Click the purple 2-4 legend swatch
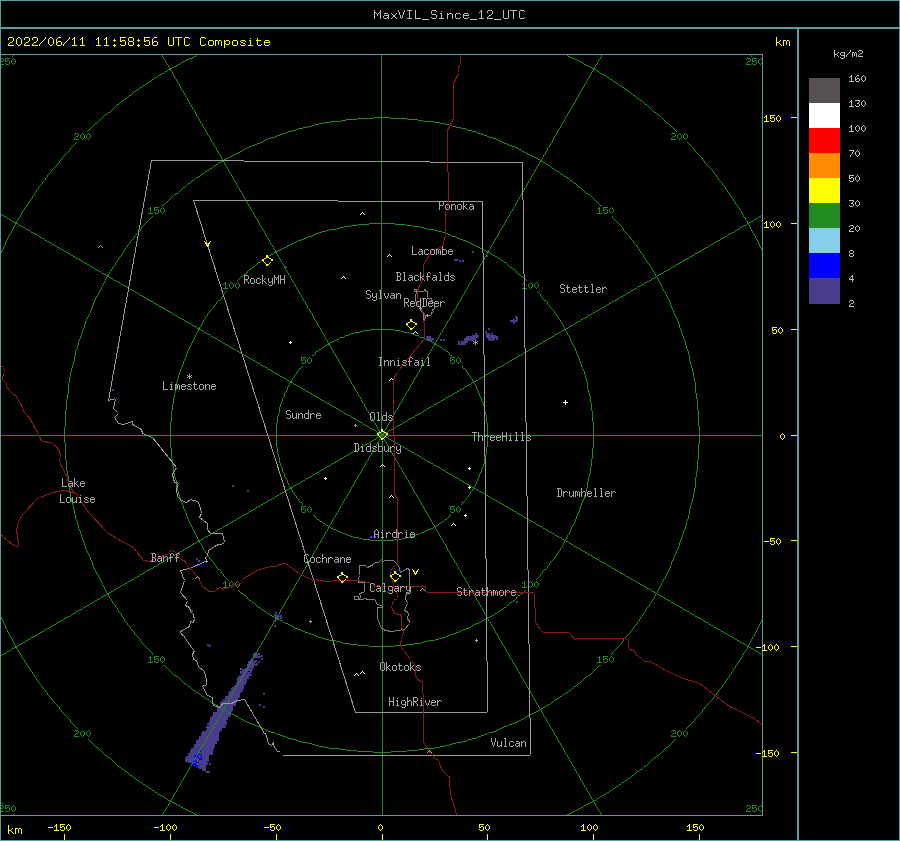The width and height of the screenshot is (900, 841). coord(824,290)
